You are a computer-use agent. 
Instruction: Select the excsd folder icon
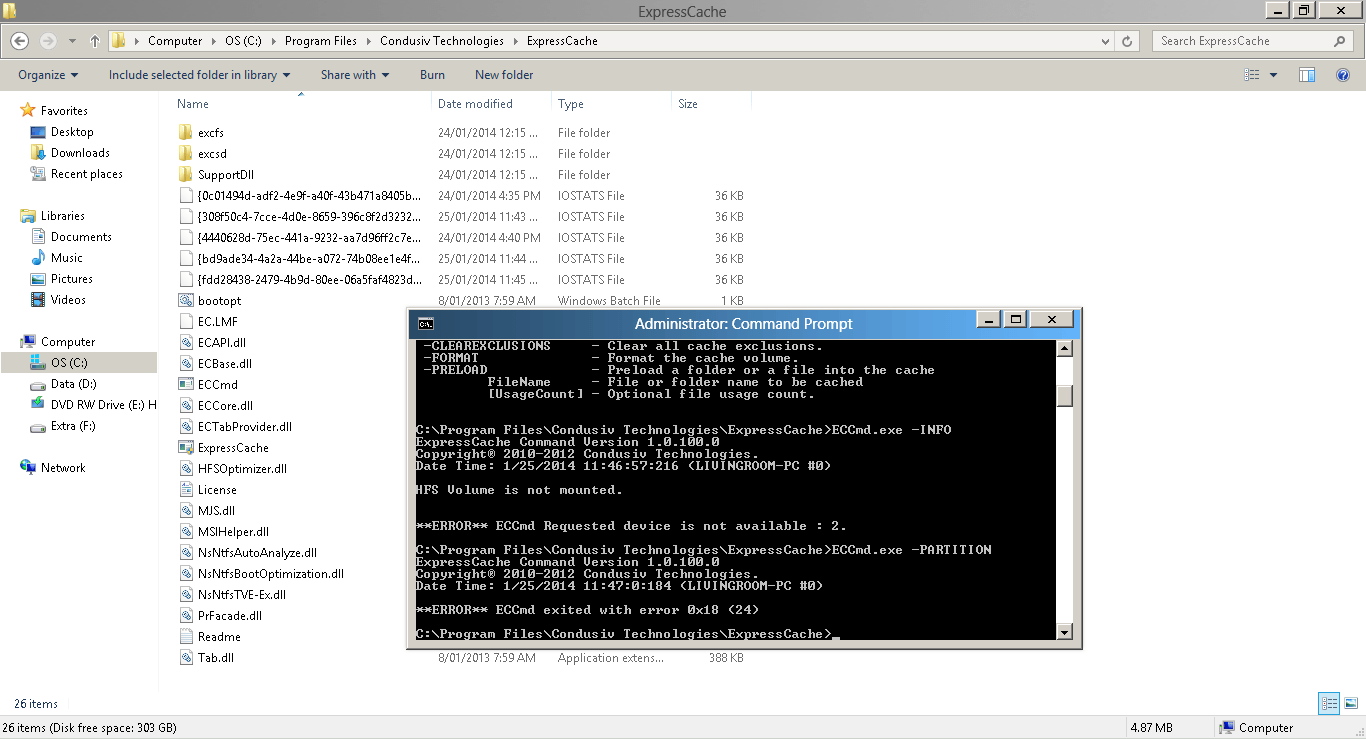[185, 154]
